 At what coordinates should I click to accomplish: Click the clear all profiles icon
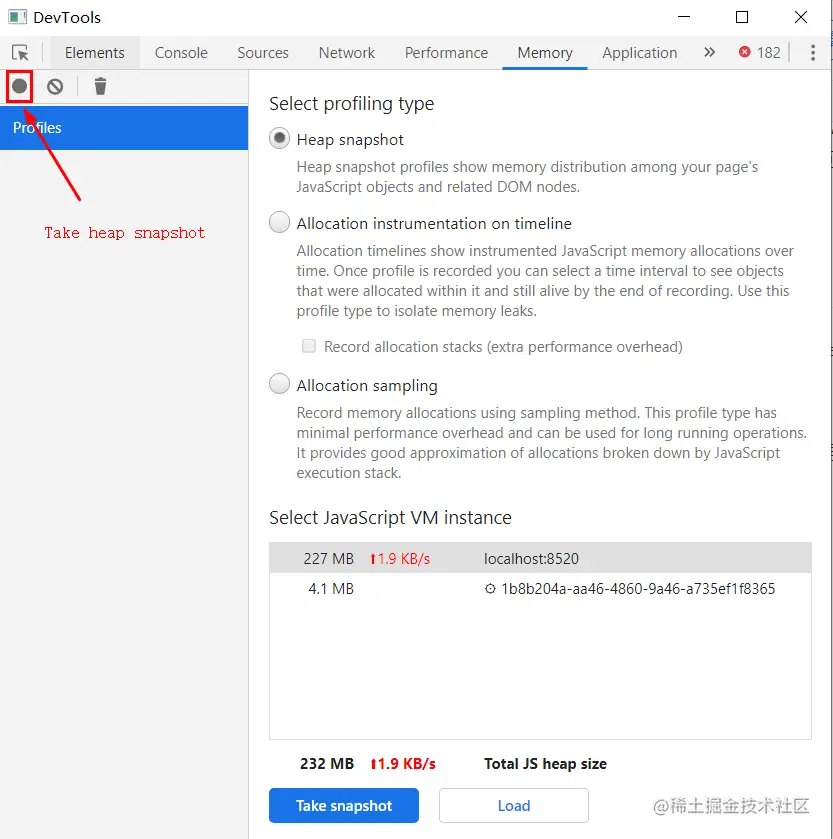[55, 86]
